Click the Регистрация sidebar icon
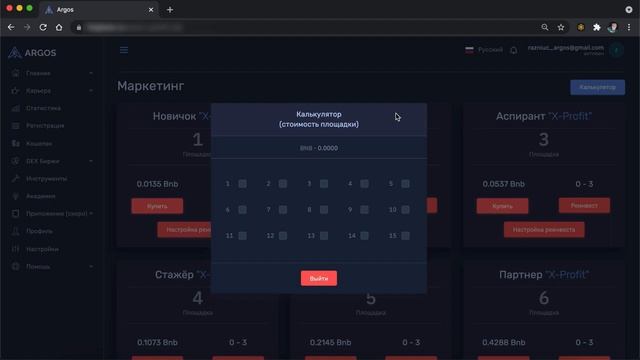640x360 pixels. (x=16, y=126)
